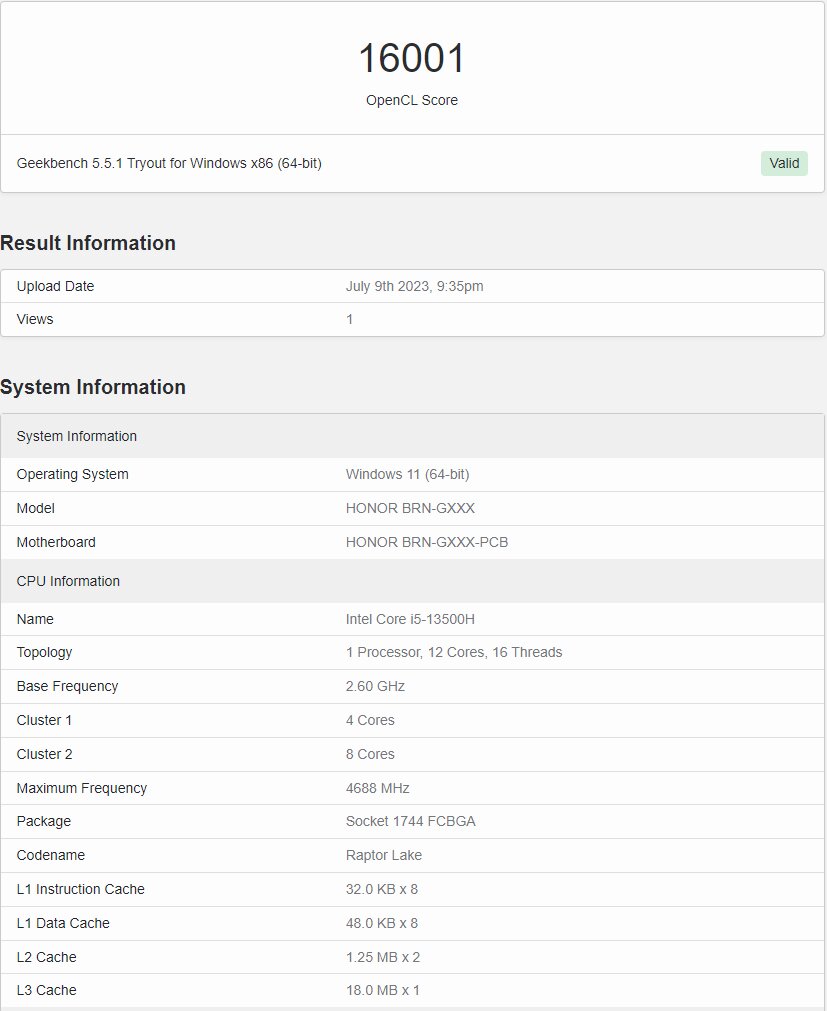
Task: Click the 2.60 GHz base frequency value
Action: pos(375,686)
